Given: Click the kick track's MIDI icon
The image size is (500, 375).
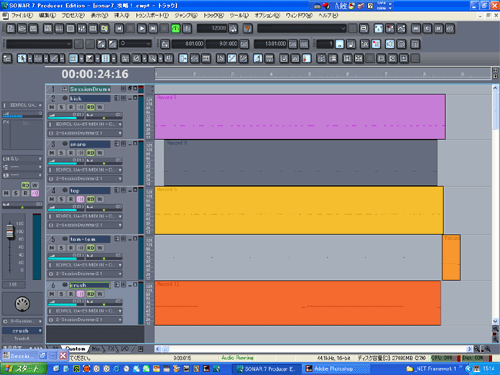Looking at the screenshot, I should (x=65, y=98).
